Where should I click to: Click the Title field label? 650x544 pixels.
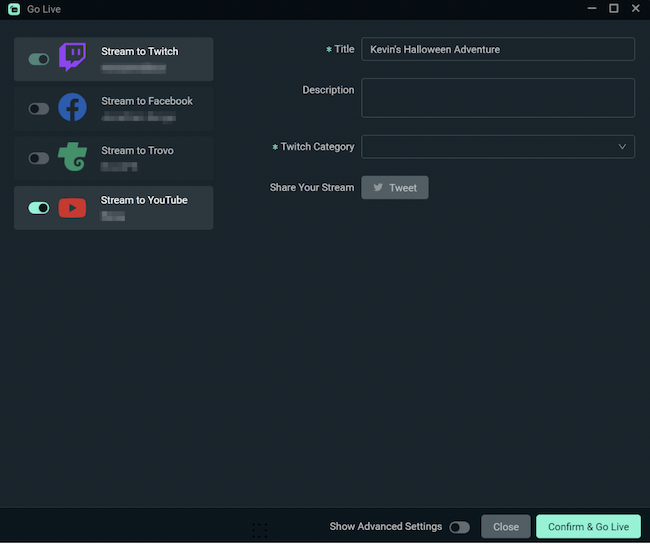344,49
